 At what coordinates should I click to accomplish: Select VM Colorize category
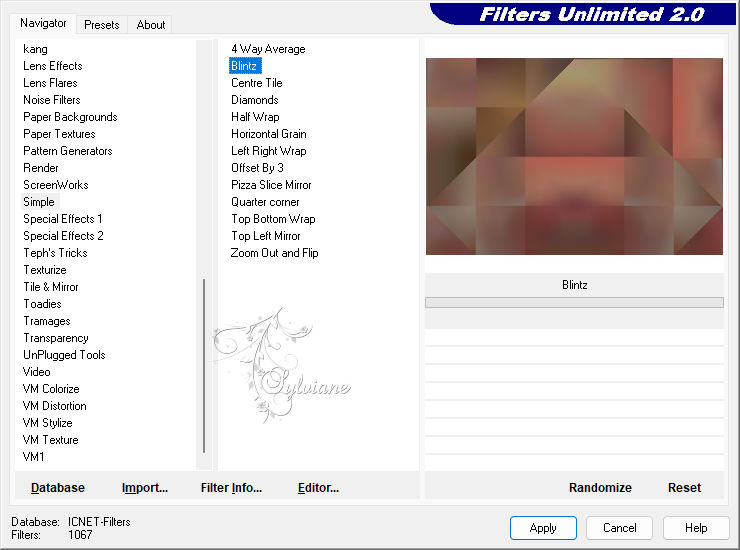(x=50, y=389)
